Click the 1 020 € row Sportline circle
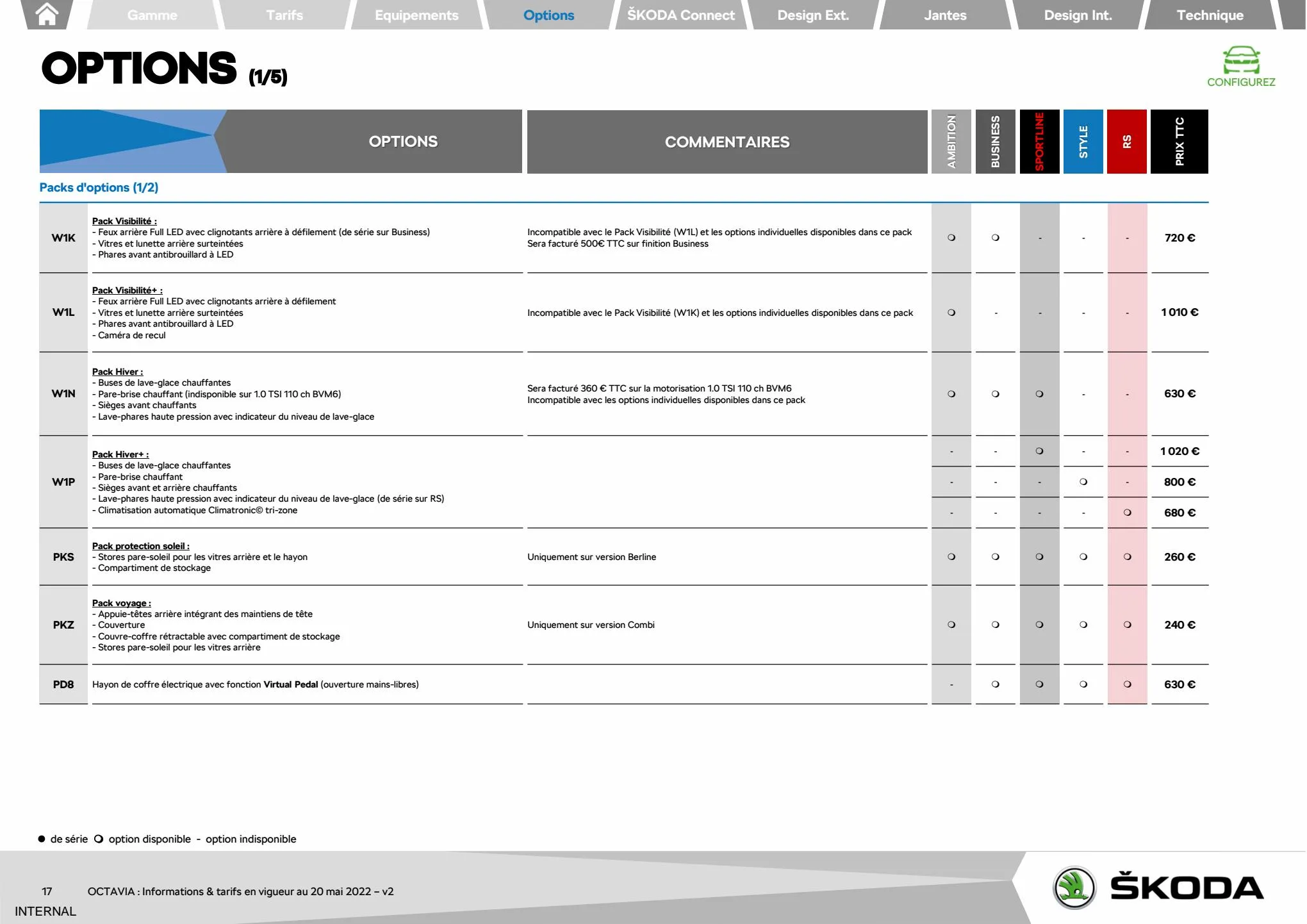The image size is (1307, 924). (1039, 451)
